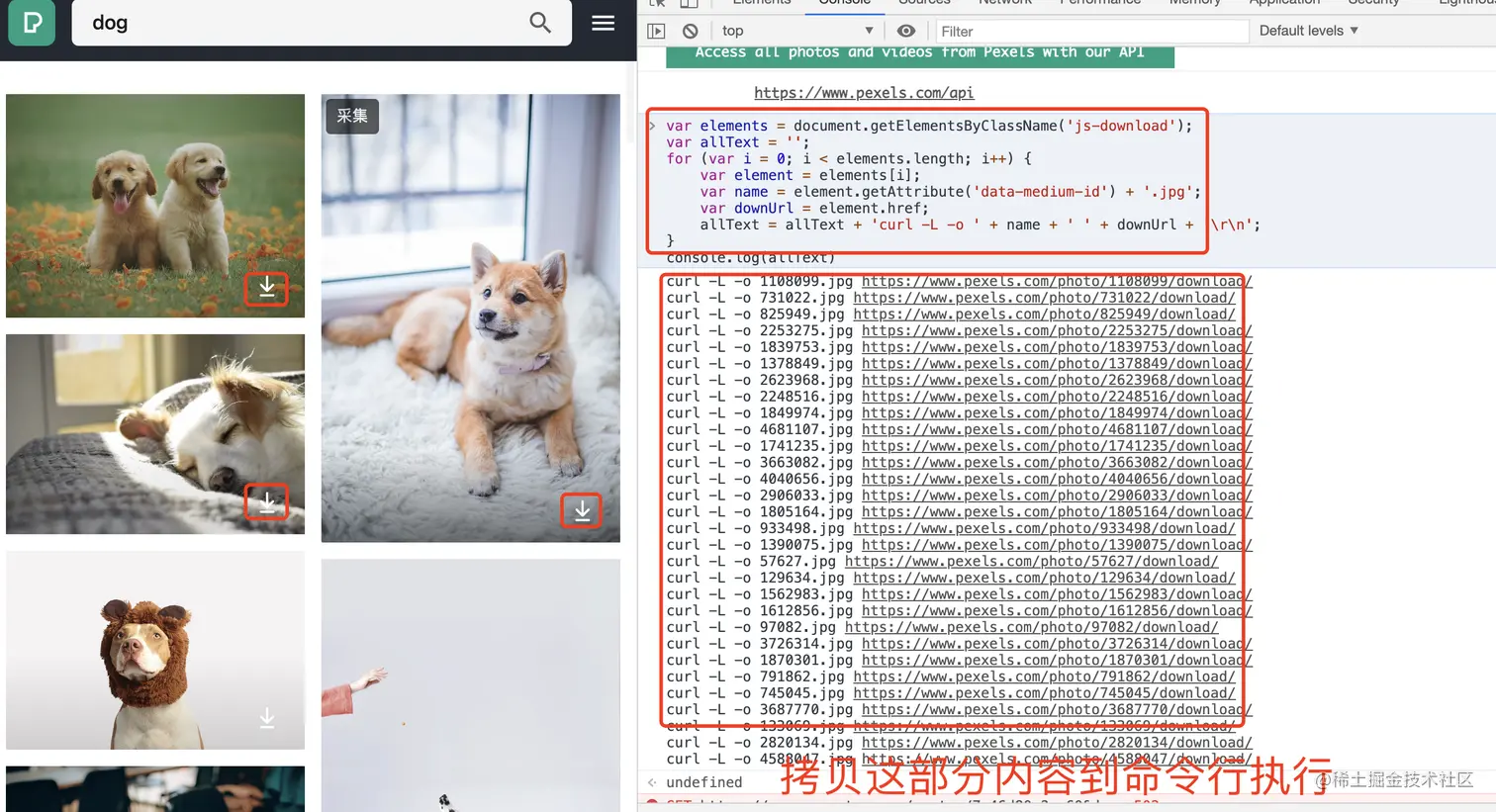Viewport: 1496px width, 812px height.
Task: Open the photo/2248516/download link
Action: click(x=1057, y=396)
